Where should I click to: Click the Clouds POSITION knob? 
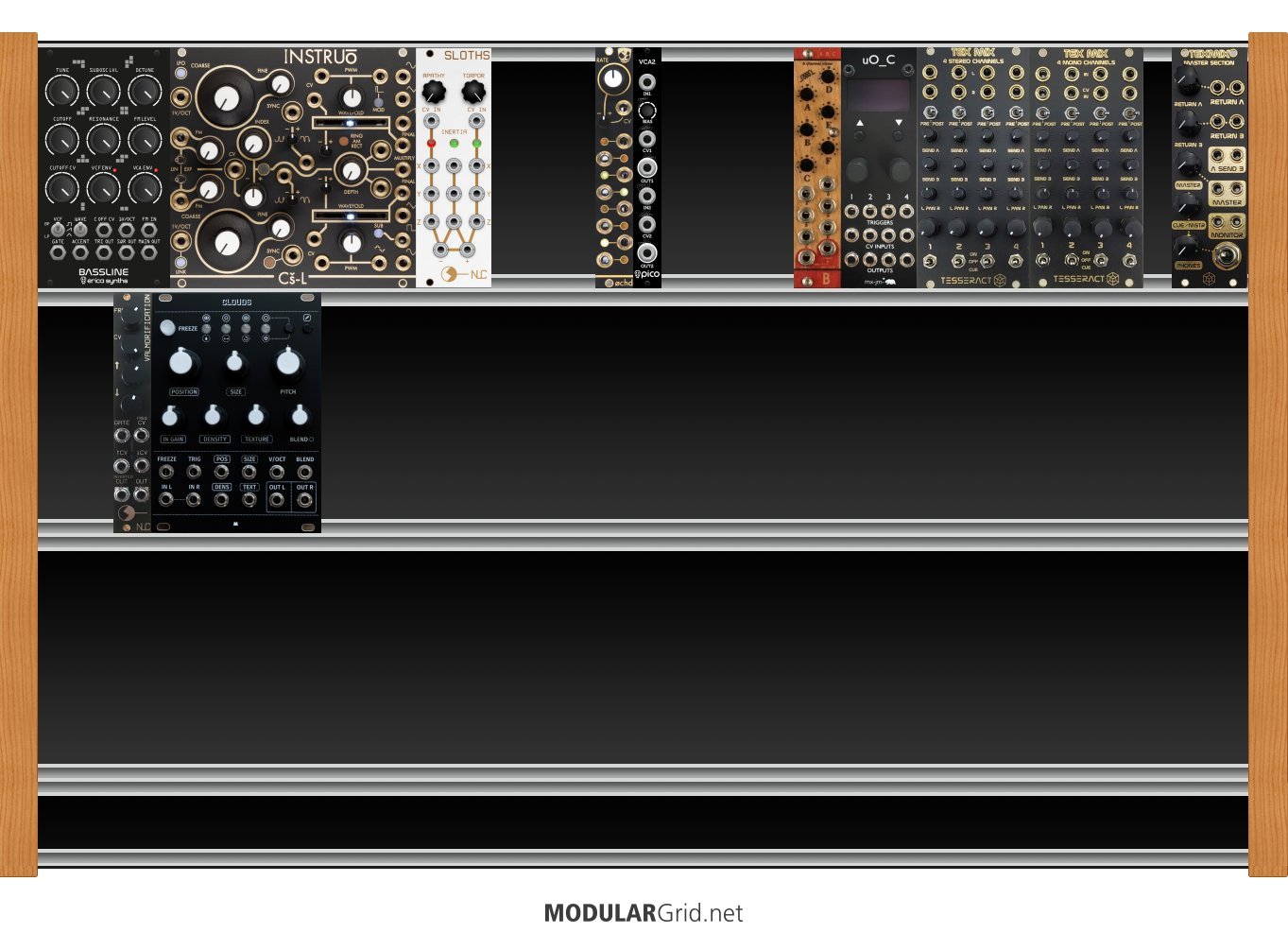click(184, 363)
